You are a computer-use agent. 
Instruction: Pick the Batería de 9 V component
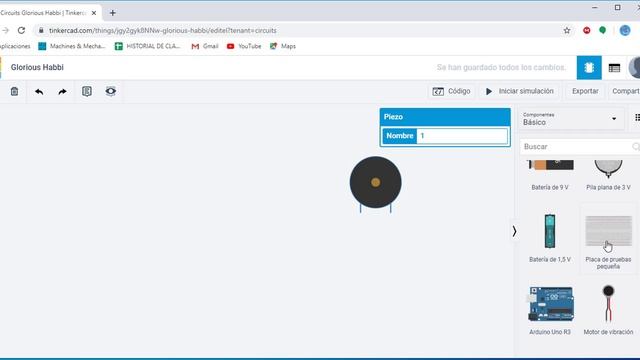pos(550,176)
